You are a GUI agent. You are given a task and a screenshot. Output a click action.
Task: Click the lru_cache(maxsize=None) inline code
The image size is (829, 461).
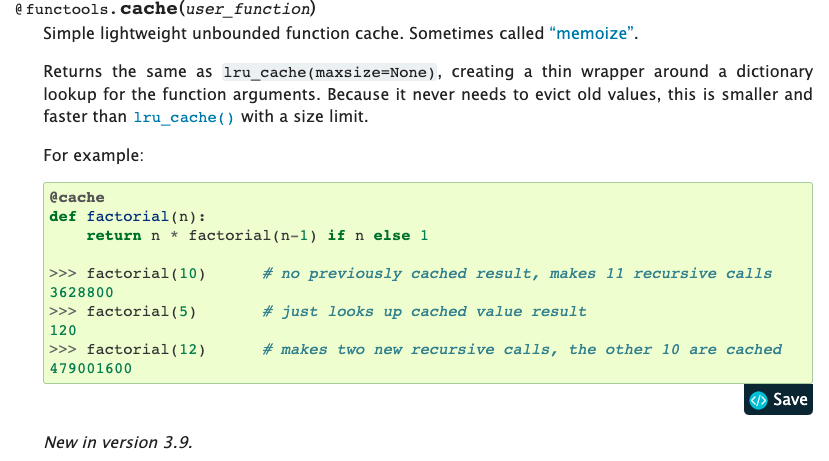(330, 73)
